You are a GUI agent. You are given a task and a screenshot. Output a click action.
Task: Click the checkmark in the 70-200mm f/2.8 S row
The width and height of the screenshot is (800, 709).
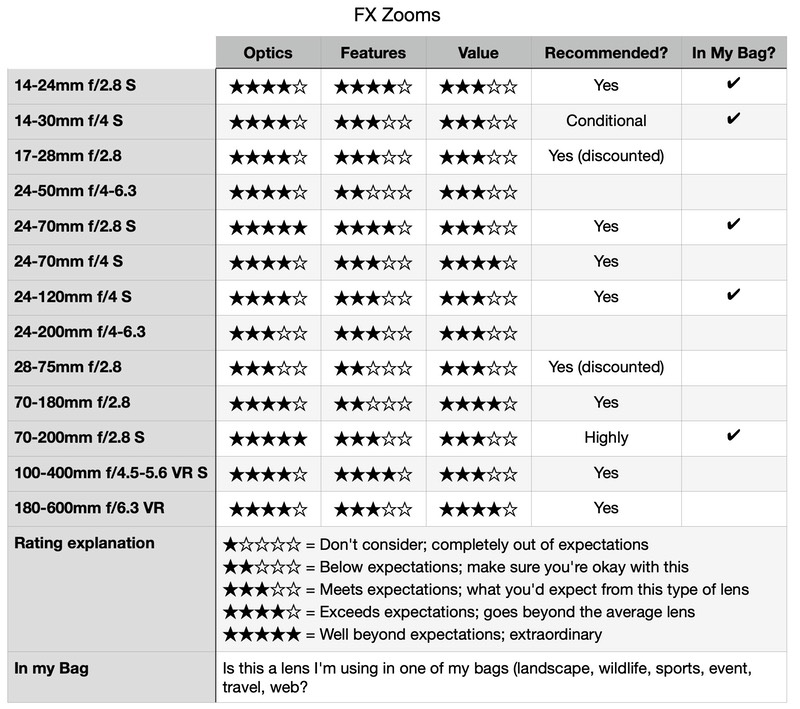pos(733,436)
